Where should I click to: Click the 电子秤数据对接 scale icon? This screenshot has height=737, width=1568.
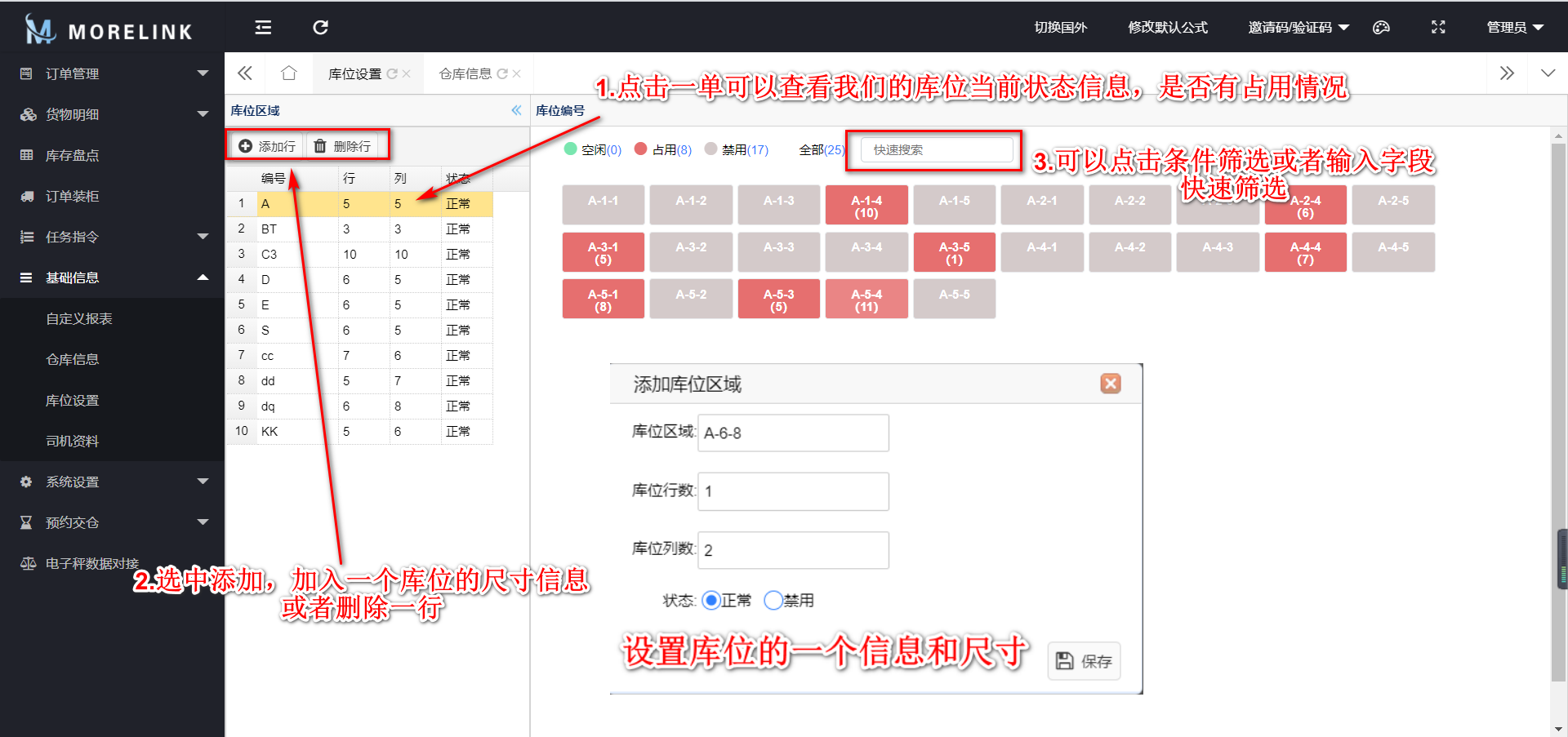(28, 563)
